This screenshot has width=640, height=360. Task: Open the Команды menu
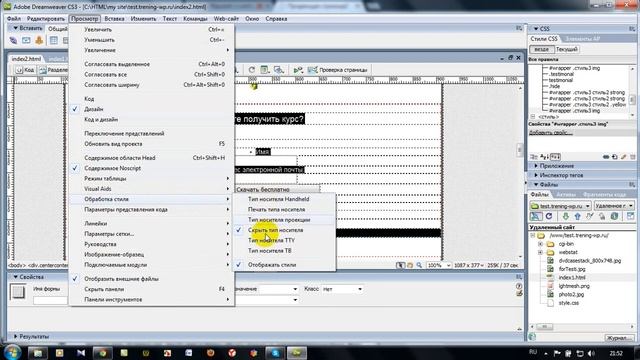195,18
